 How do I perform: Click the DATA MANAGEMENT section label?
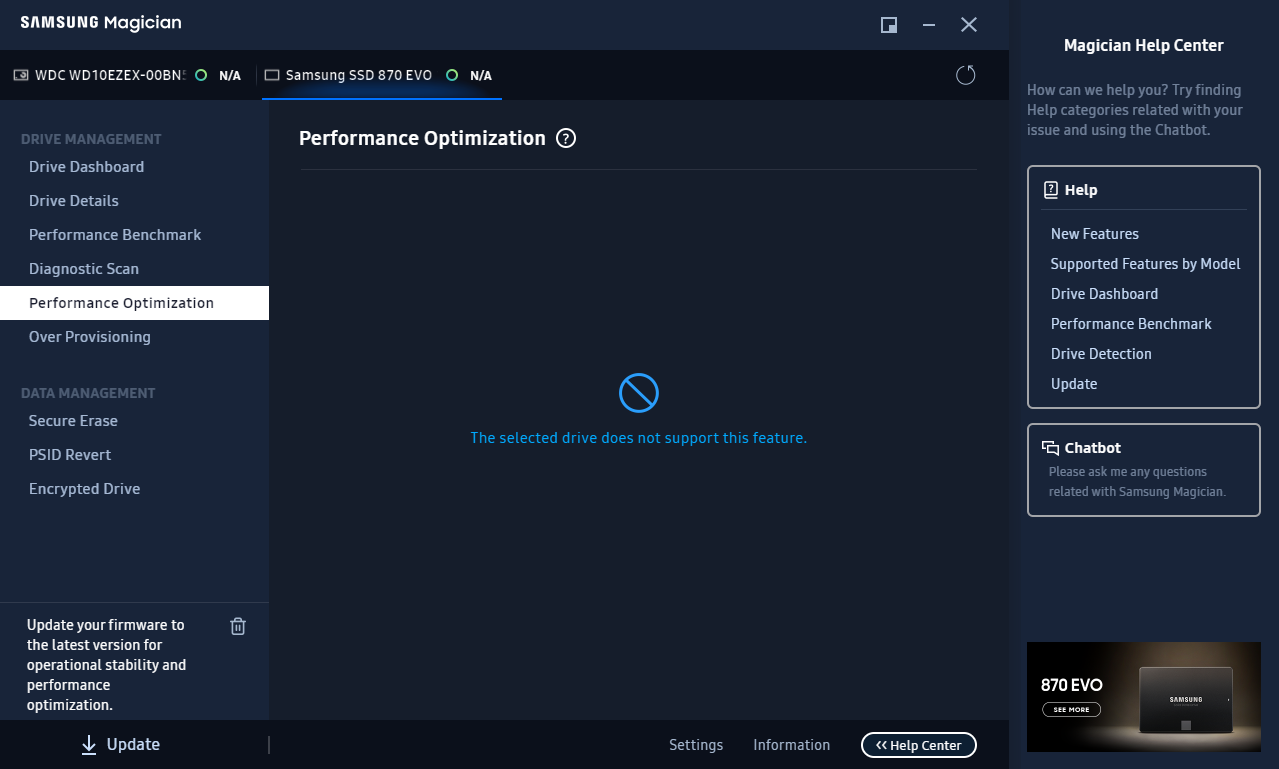(88, 393)
